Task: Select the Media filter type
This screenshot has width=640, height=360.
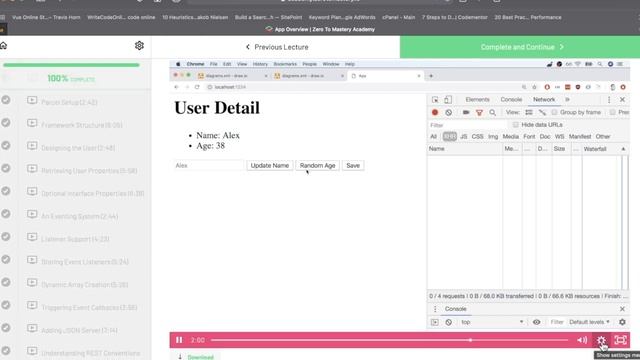Action: point(510,137)
